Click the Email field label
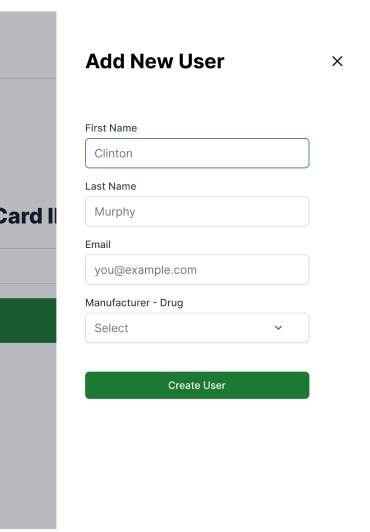This screenshot has width=370, height=532. (98, 244)
